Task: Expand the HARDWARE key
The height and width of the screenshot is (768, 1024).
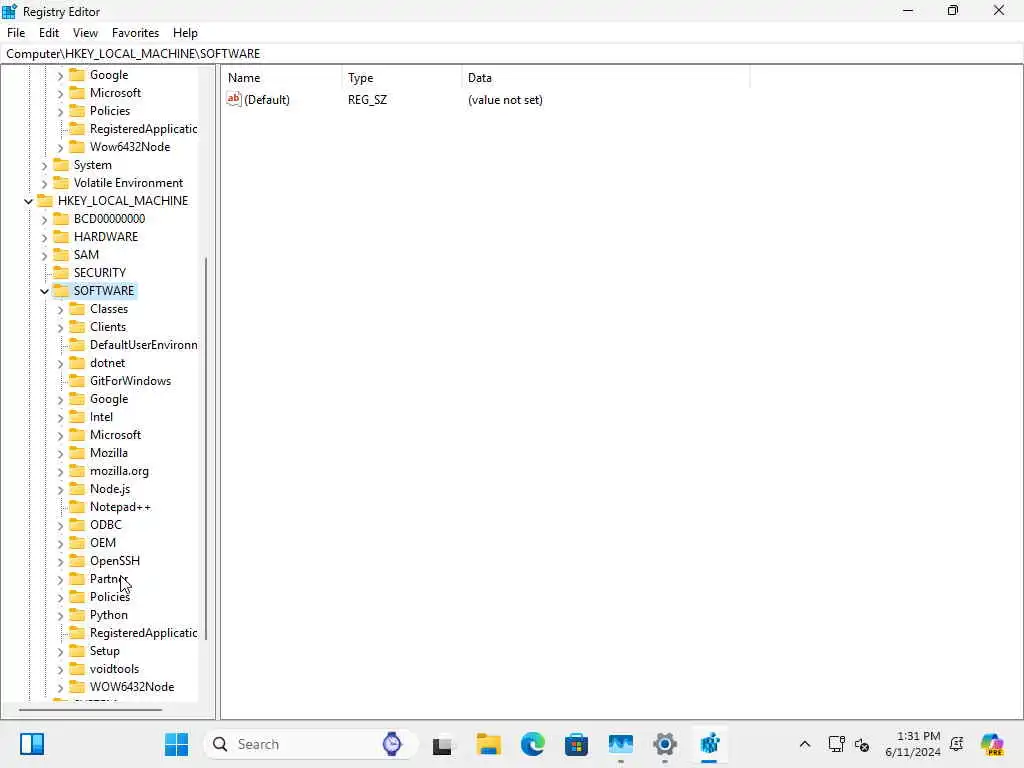Action: point(44,237)
